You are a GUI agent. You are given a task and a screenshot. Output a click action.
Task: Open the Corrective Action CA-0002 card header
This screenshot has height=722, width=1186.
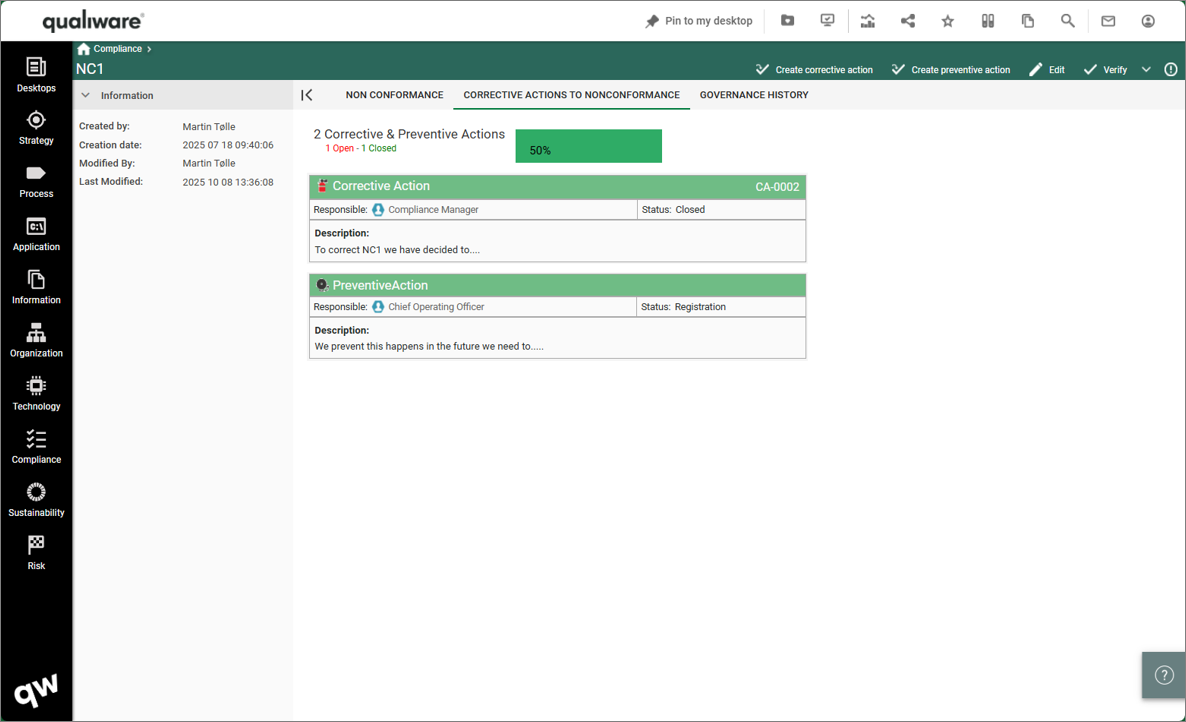tap(557, 187)
